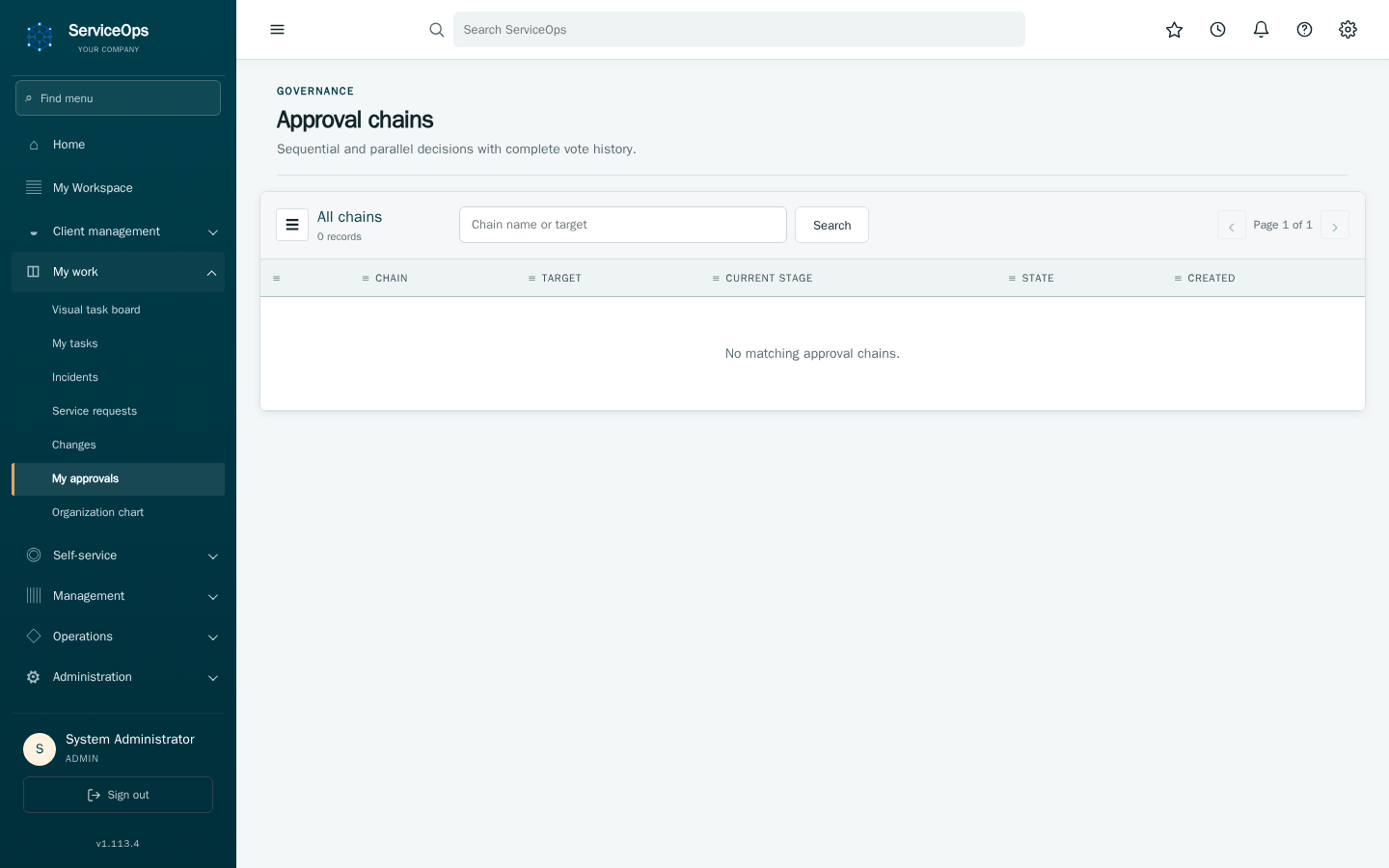Viewport: 1389px width, 868px height.
Task: Click the Administration gear icon
Action: (34, 677)
